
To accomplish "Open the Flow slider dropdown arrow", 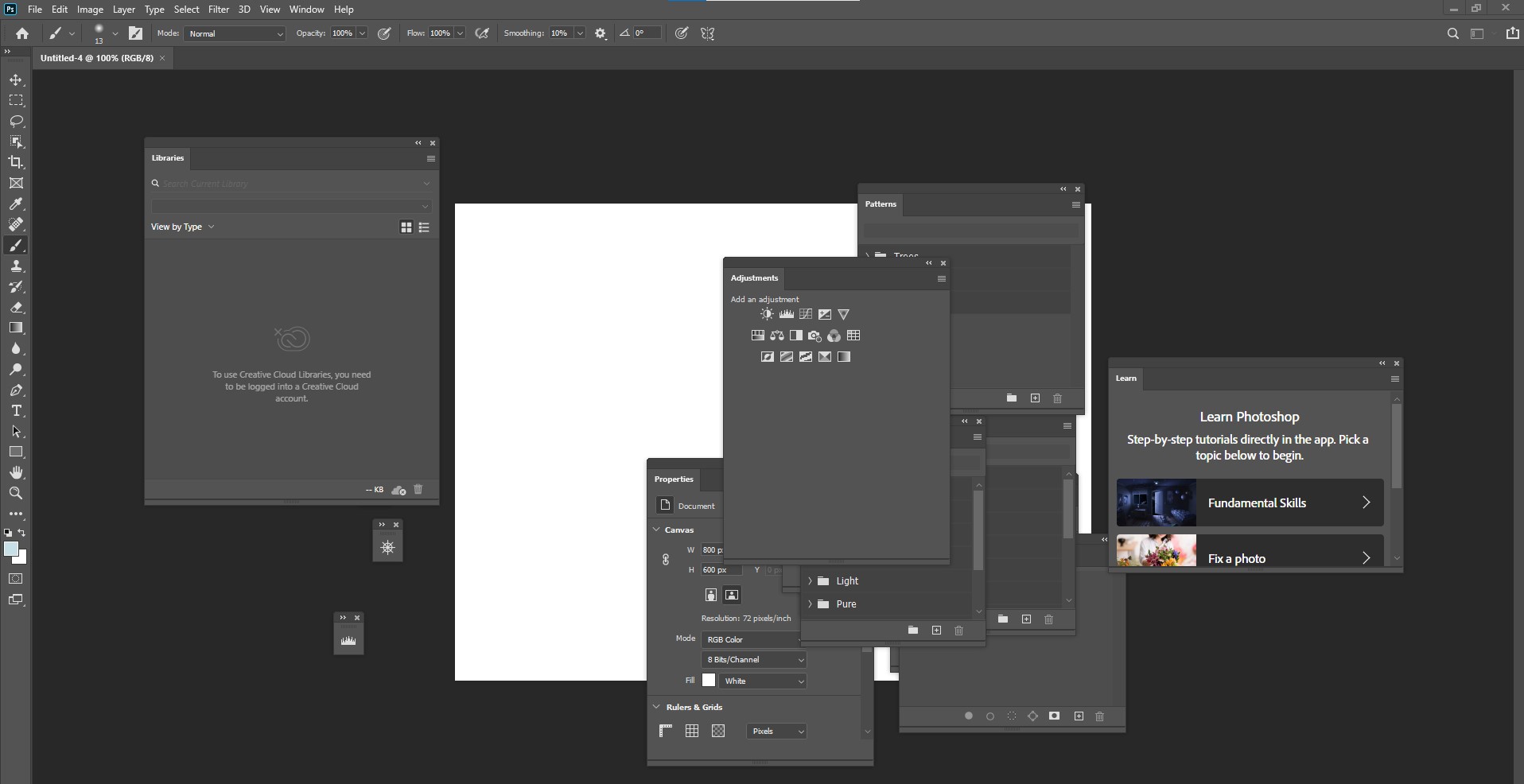I will [460, 33].
